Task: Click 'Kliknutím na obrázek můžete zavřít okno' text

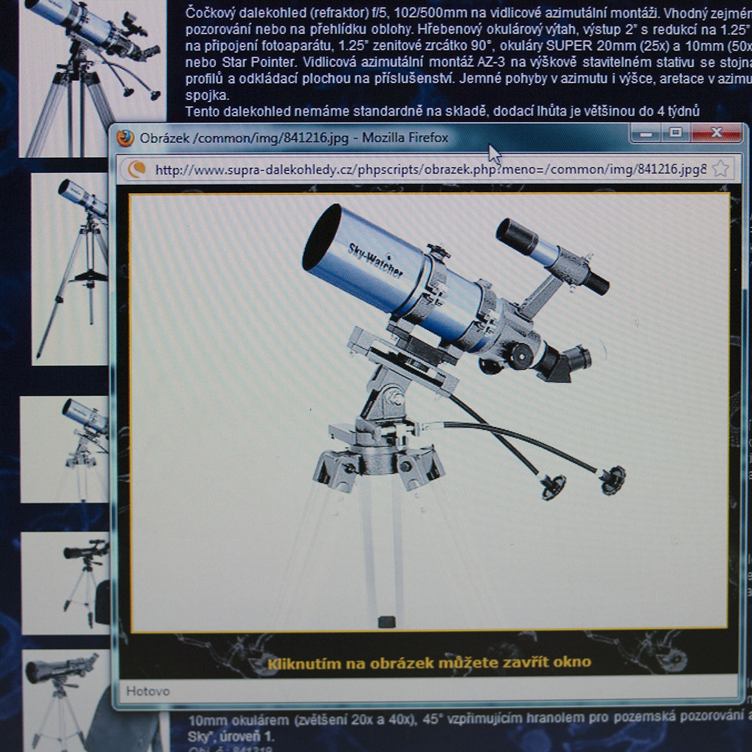Action: click(x=429, y=663)
